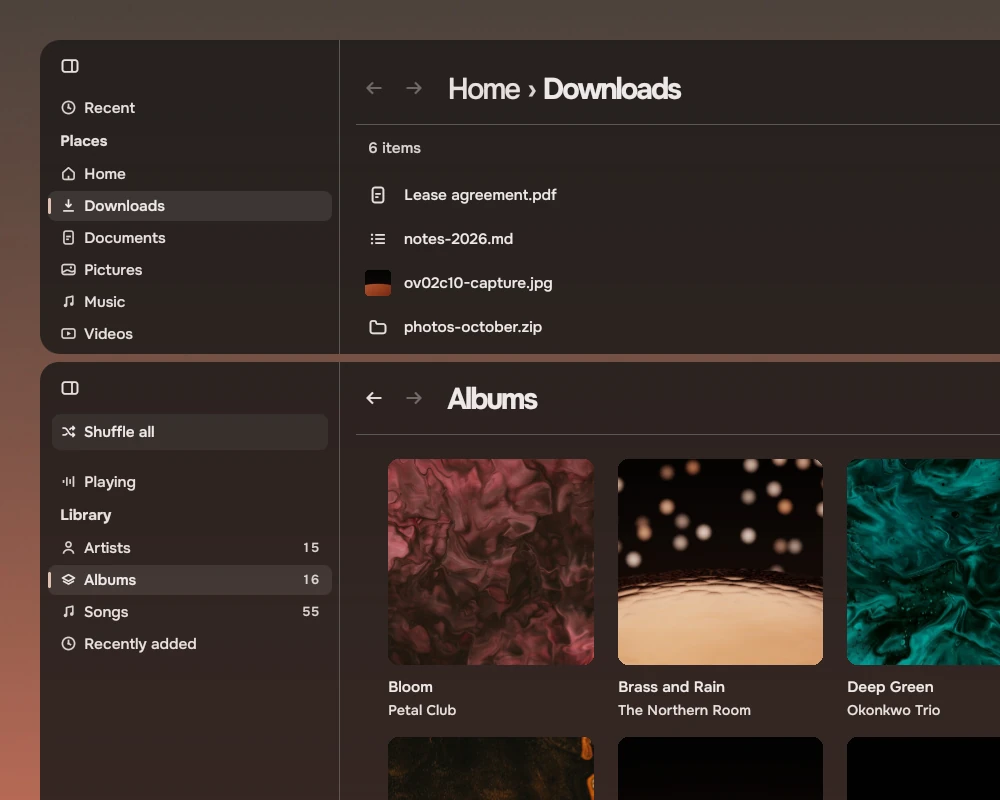This screenshot has height=800, width=1000.
Task: Click the PDF document icon
Action: pos(378,195)
